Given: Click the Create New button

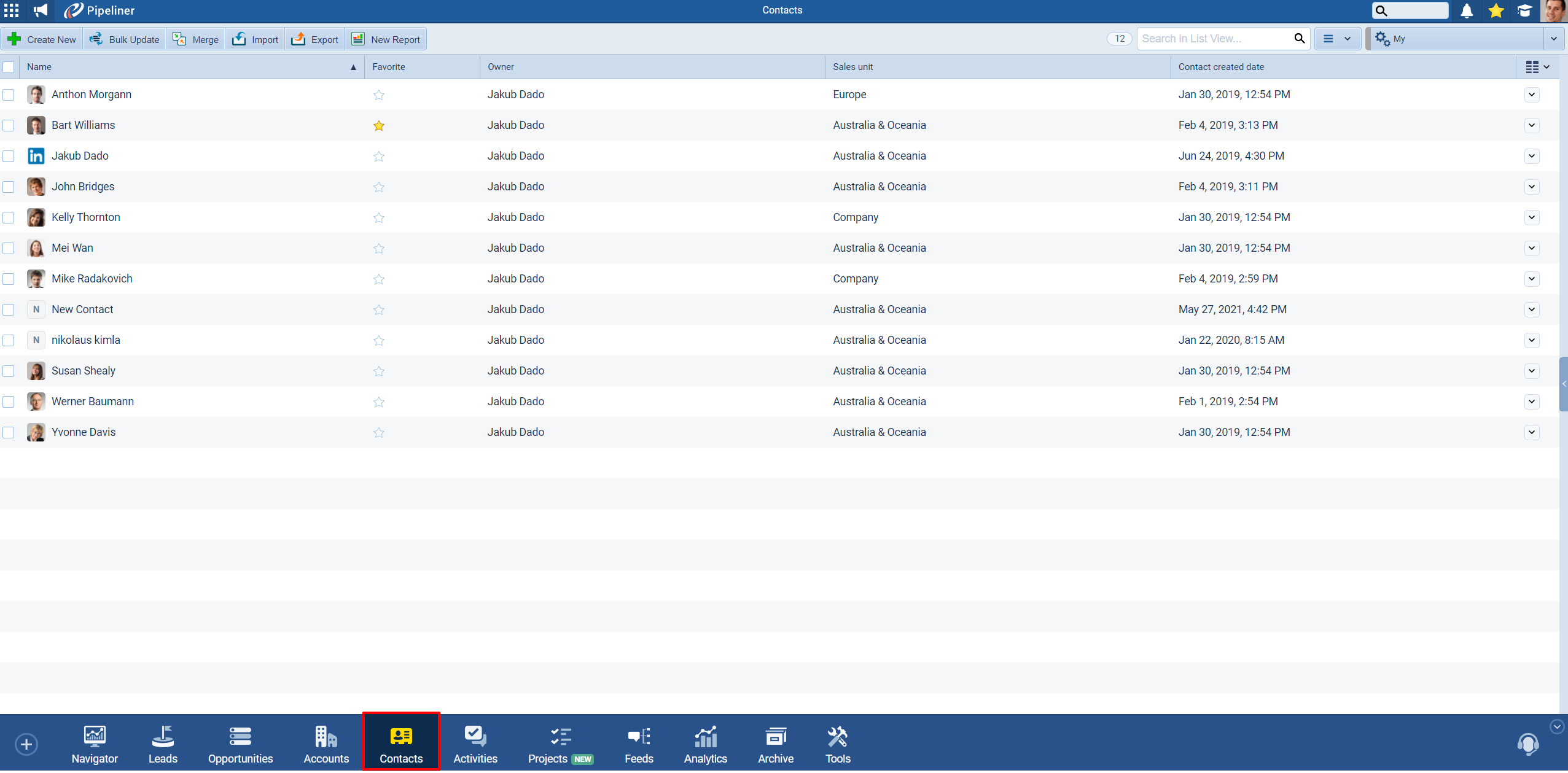Looking at the screenshot, I should tap(42, 39).
